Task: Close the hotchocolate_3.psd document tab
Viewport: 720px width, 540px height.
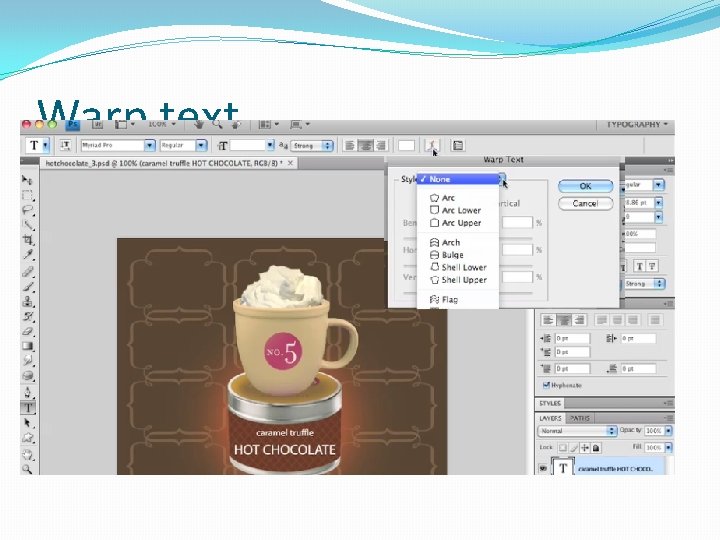Action: (290, 163)
